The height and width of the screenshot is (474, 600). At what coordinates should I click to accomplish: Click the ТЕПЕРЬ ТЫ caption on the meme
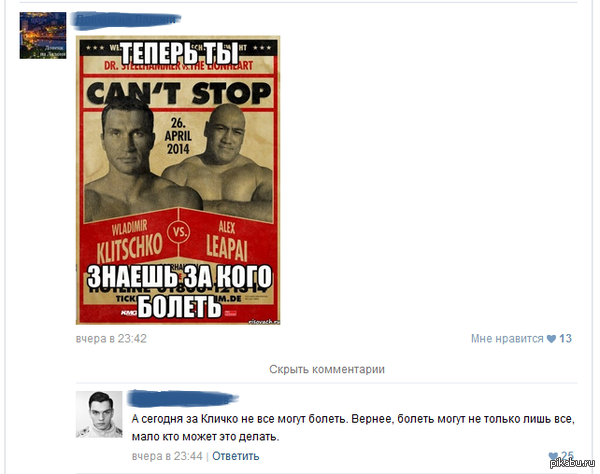[x=179, y=53]
